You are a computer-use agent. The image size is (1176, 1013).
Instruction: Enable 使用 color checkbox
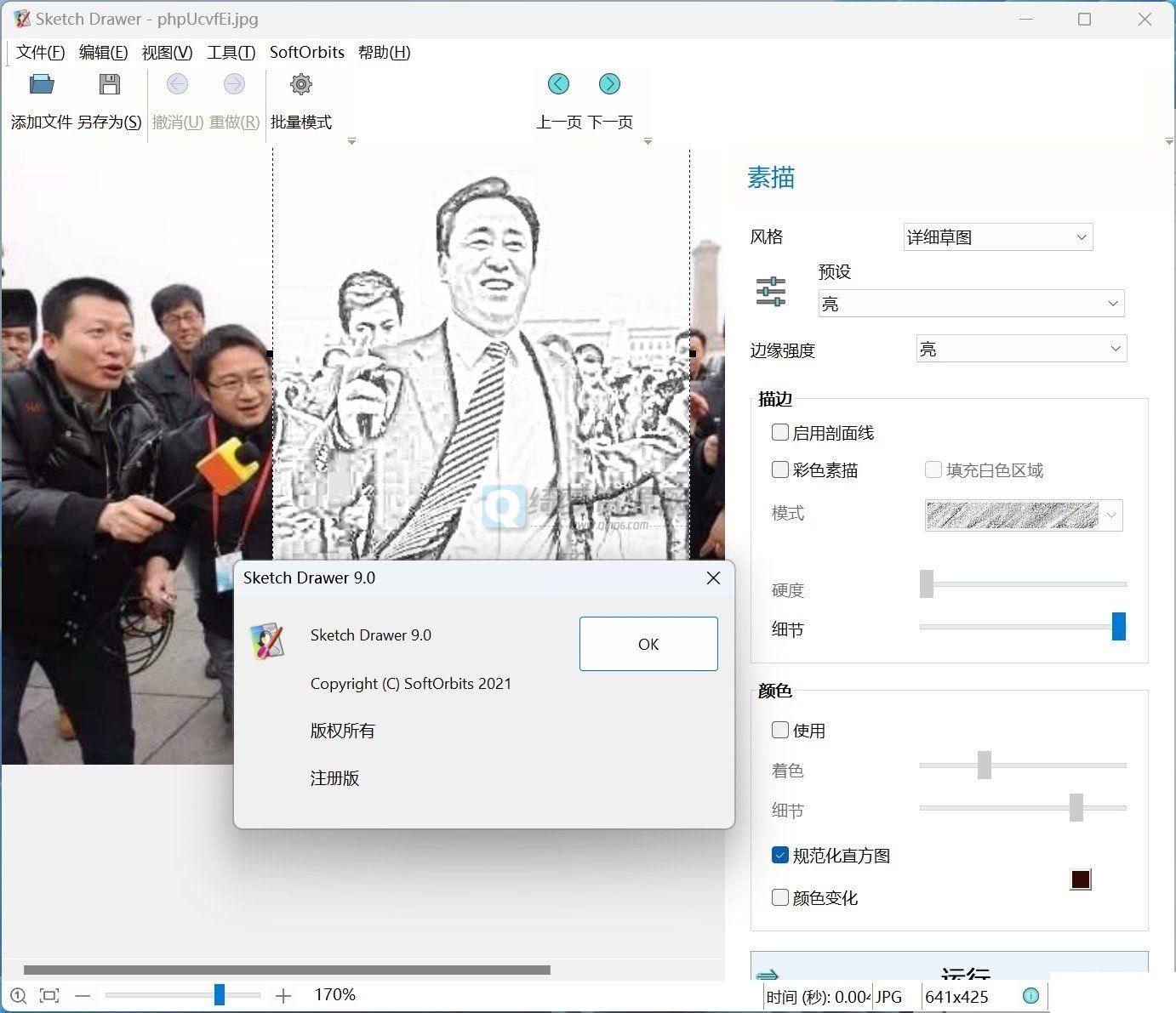779,730
